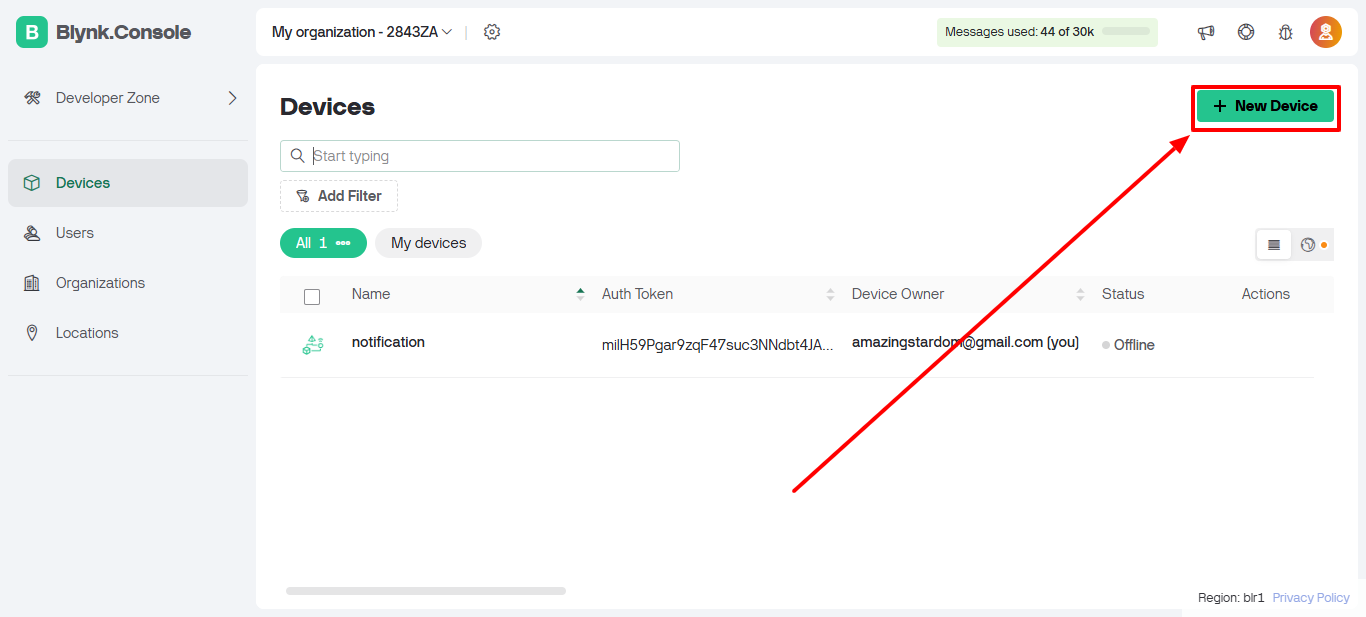Open organization settings gear icon

click(x=492, y=32)
